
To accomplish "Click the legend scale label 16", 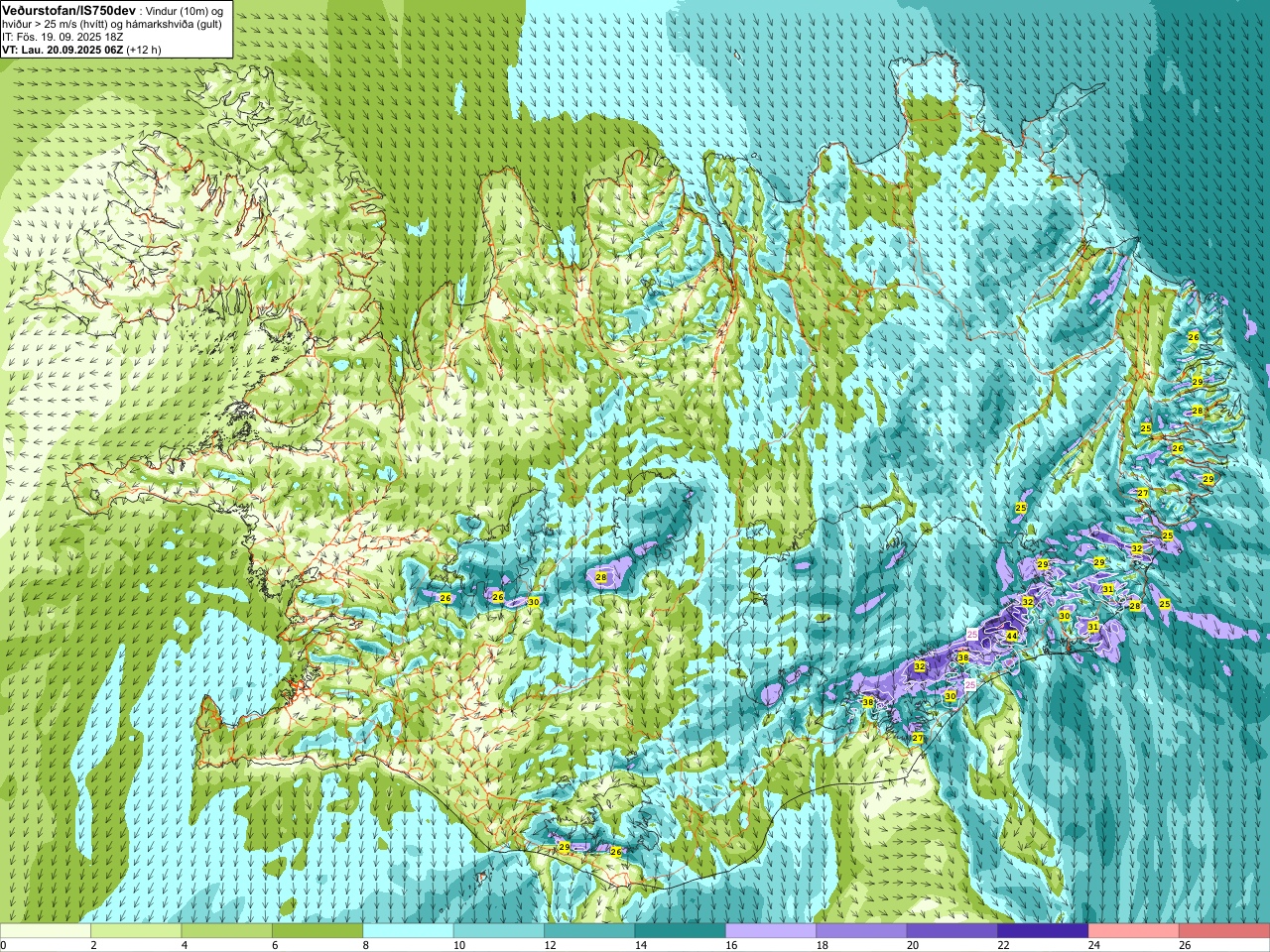I will 731,946.
